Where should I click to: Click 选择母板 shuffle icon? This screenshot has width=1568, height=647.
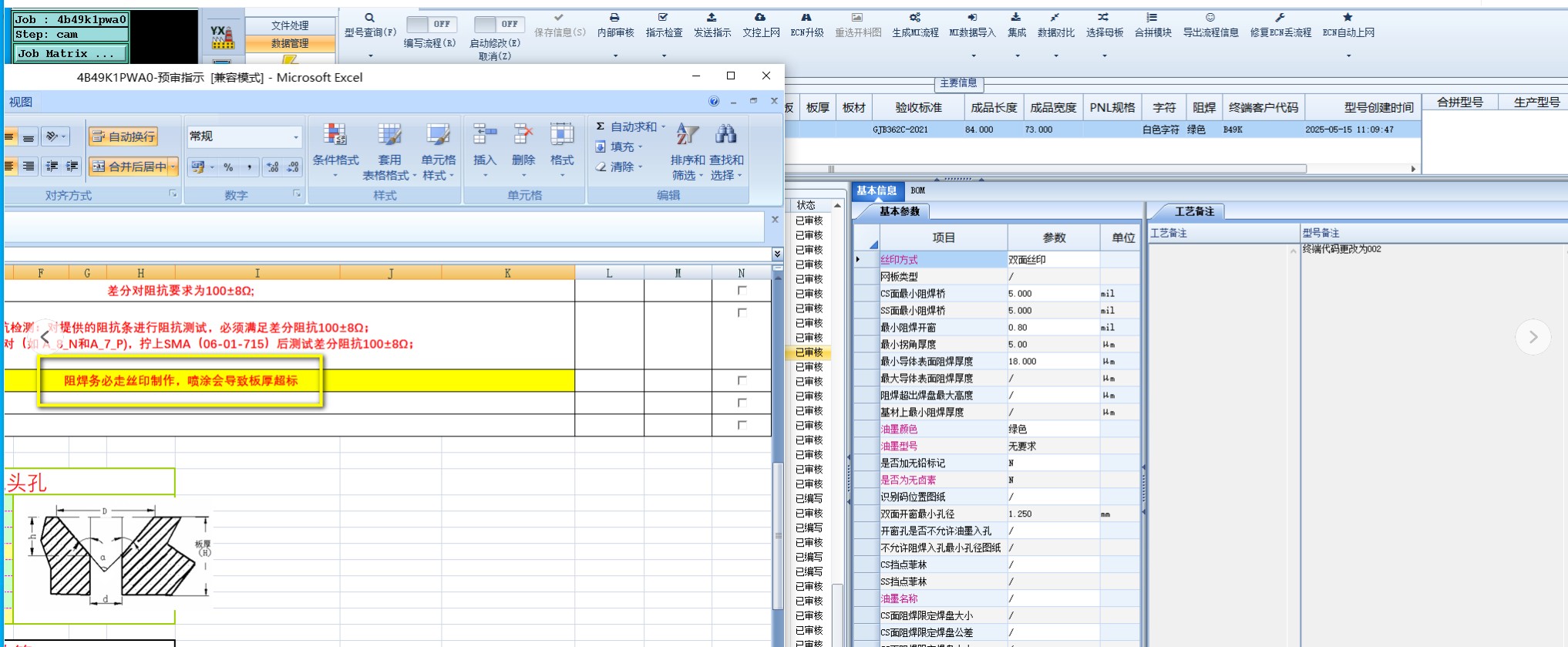pyautogui.click(x=1103, y=17)
